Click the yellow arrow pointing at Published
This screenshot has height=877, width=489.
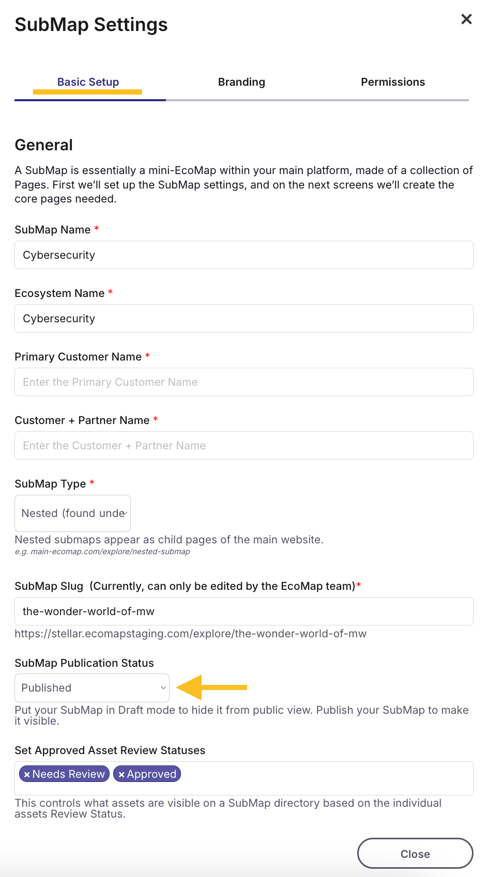[x=212, y=687]
